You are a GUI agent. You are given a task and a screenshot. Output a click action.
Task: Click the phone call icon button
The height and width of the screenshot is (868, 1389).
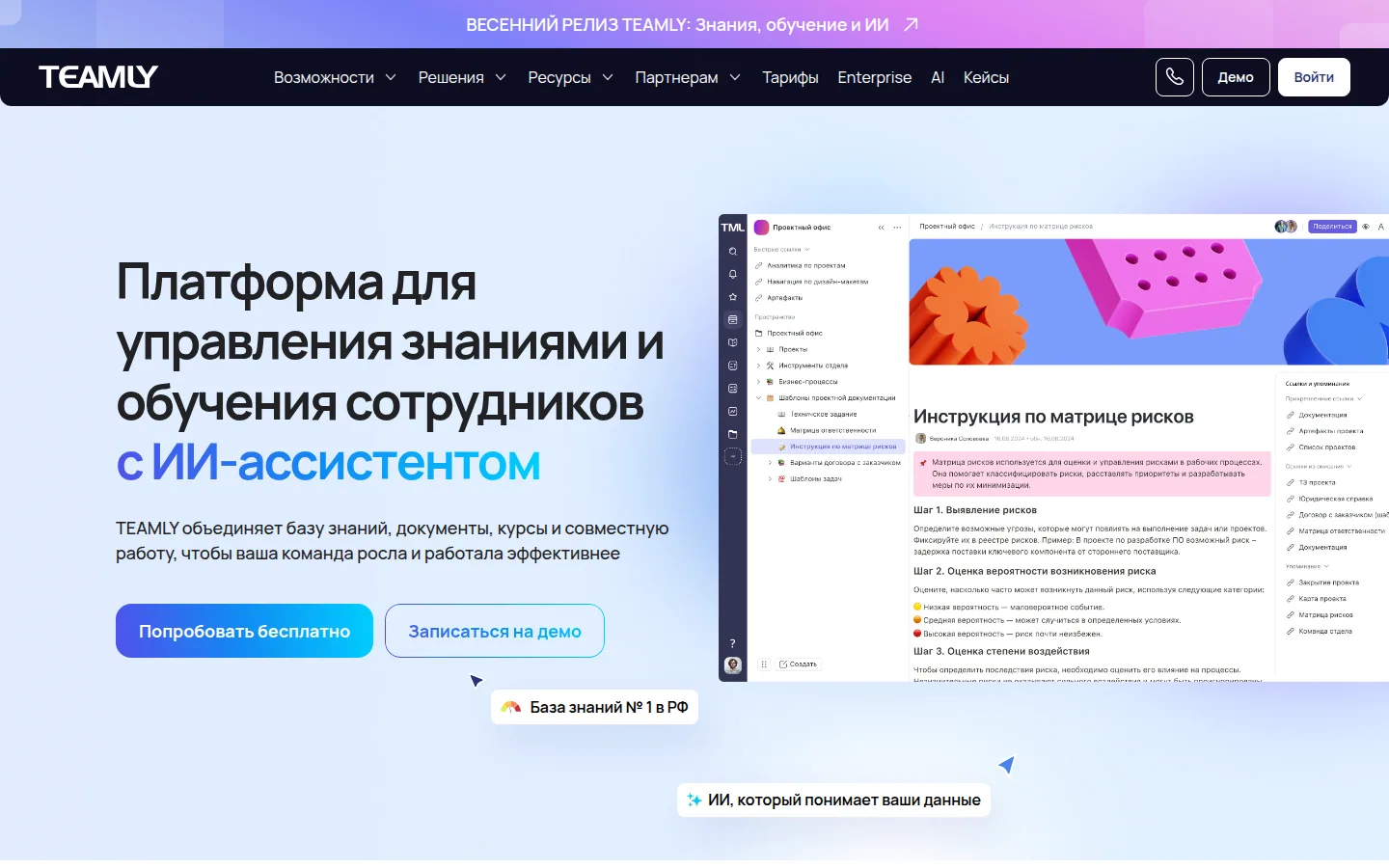tap(1175, 77)
